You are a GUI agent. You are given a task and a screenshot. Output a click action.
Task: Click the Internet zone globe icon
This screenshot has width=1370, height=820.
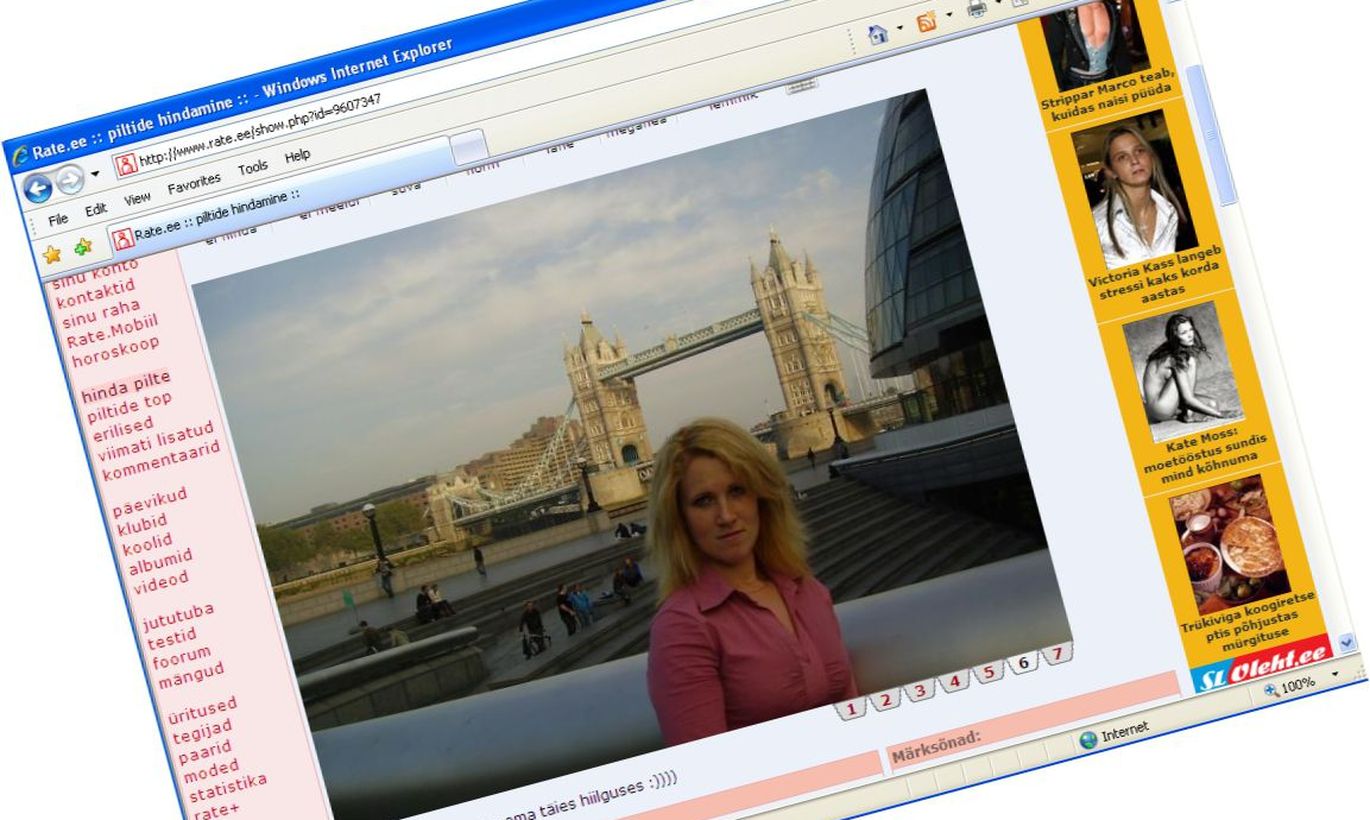point(1089,741)
